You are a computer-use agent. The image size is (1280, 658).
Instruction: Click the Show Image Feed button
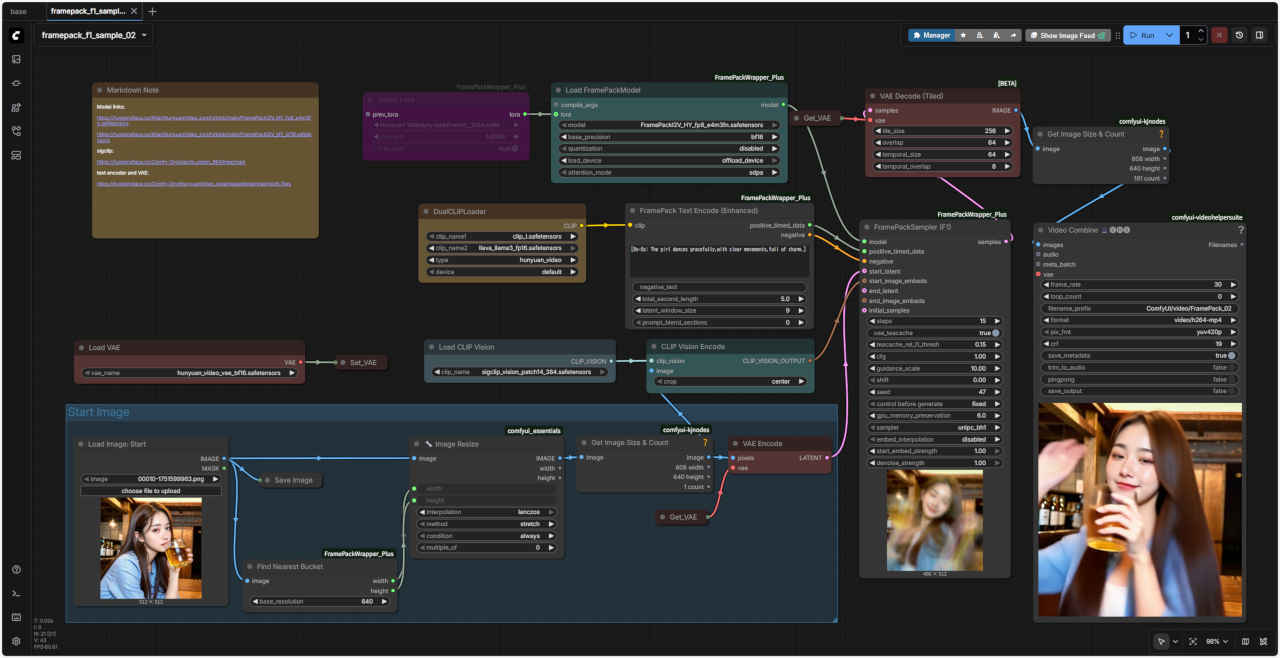(1069, 35)
